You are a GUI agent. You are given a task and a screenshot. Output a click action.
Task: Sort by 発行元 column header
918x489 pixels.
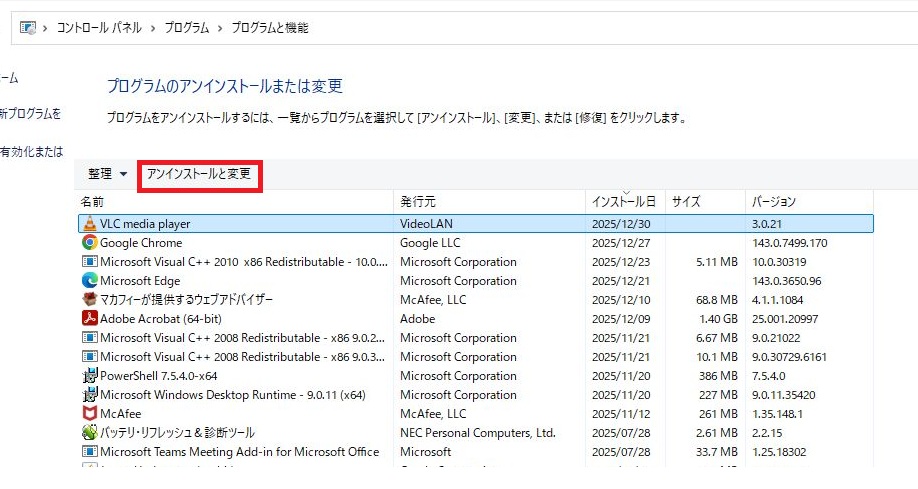pyautogui.click(x=418, y=202)
